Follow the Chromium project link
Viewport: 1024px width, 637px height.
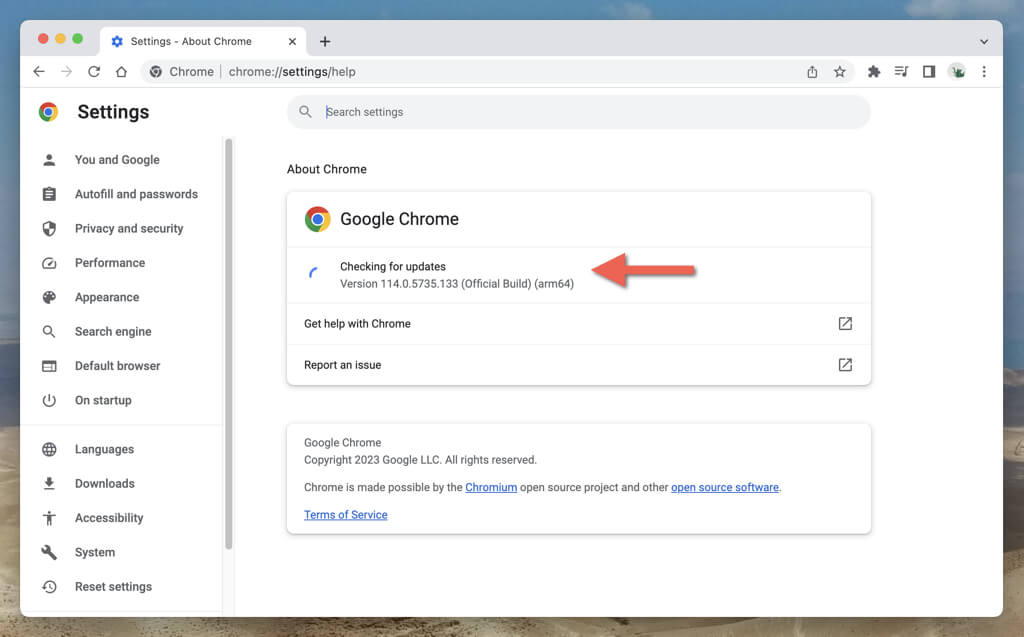pos(491,488)
